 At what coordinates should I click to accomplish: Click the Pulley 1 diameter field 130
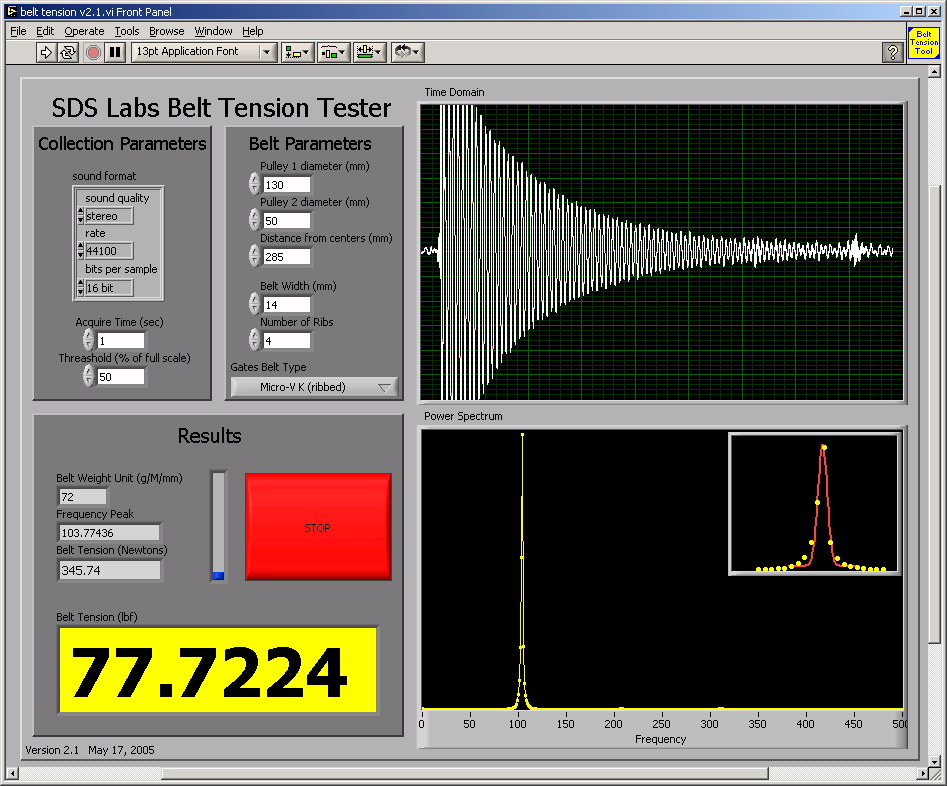(x=287, y=185)
